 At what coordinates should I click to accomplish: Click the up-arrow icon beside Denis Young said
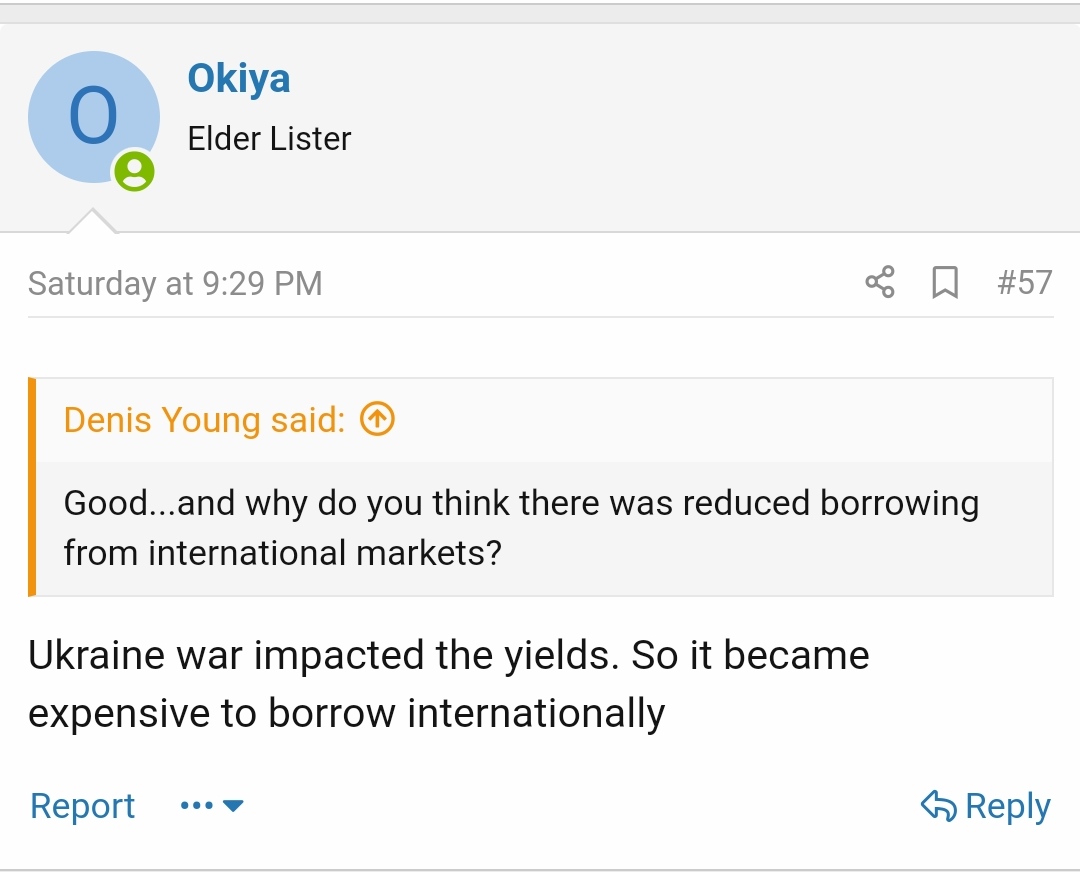coord(377,420)
